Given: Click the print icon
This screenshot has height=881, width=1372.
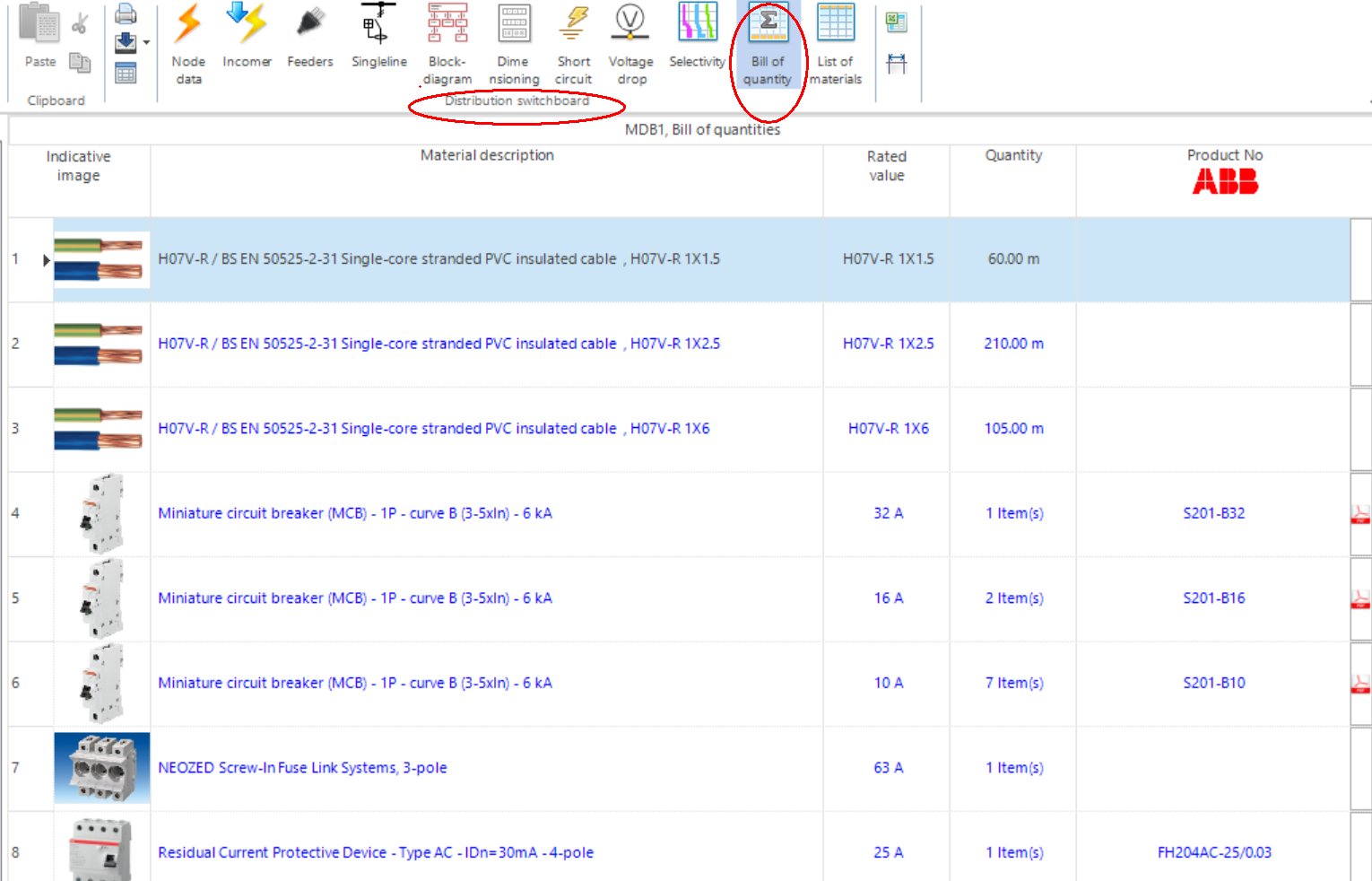Looking at the screenshot, I should tap(125, 13).
